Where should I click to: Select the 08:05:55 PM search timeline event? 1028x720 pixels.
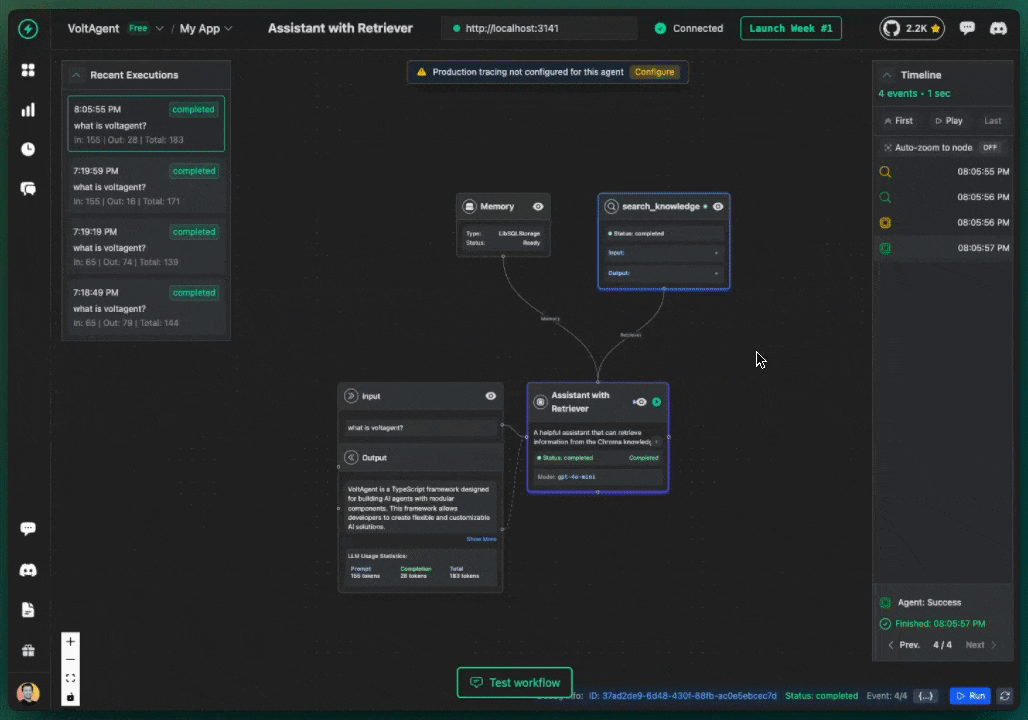coord(943,172)
